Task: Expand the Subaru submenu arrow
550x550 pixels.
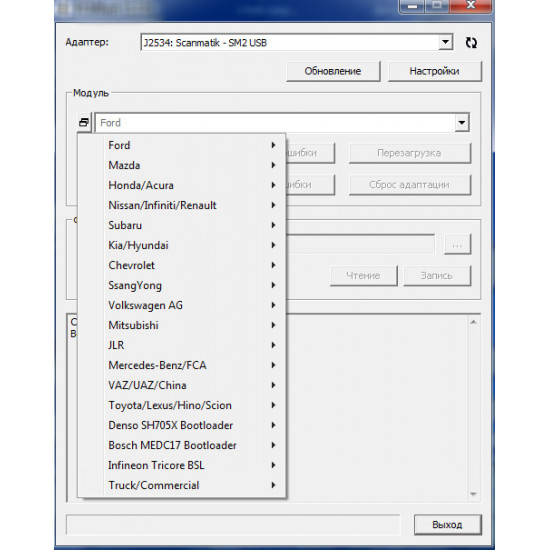Action: 273,225
